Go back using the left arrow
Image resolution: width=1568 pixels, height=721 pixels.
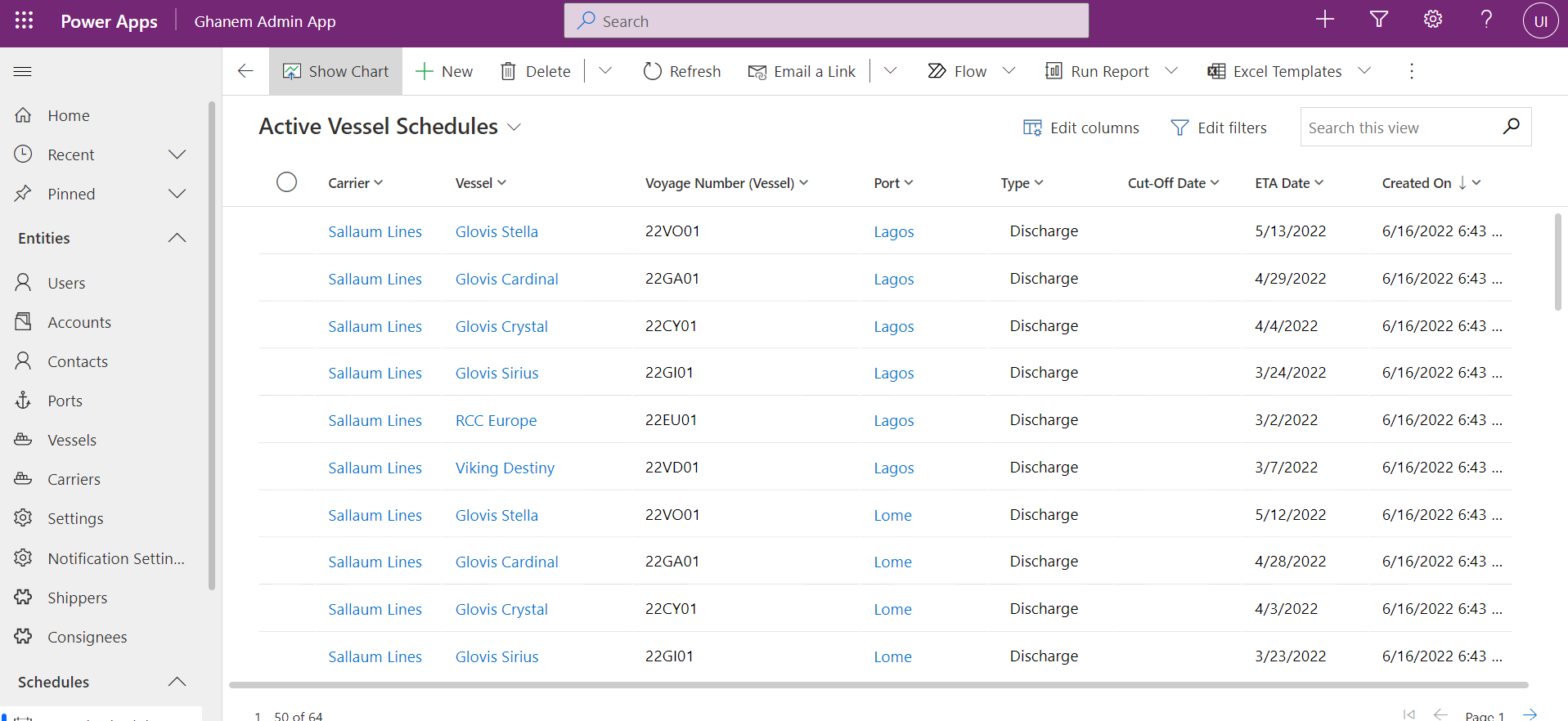pyautogui.click(x=245, y=71)
